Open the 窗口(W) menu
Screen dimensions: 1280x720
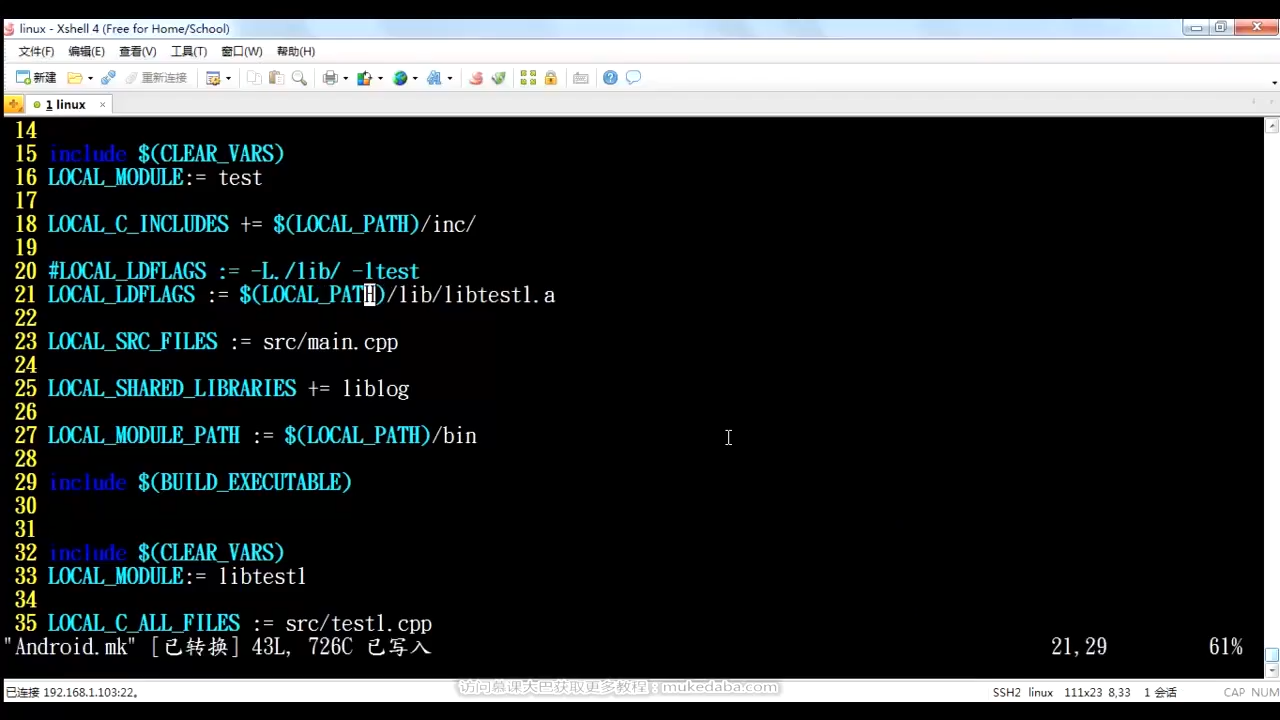241,51
